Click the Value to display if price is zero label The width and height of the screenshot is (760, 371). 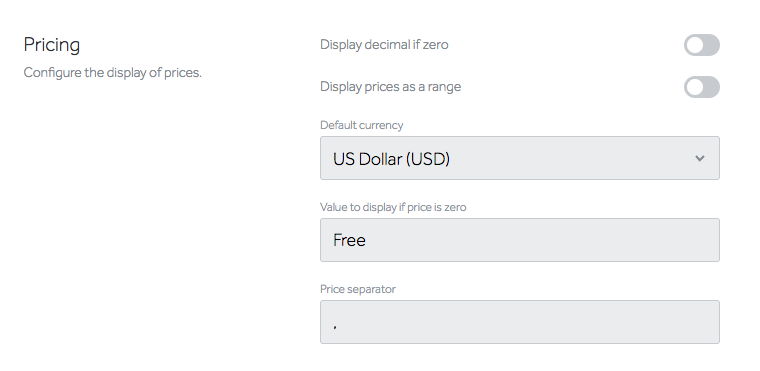coord(393,207)
